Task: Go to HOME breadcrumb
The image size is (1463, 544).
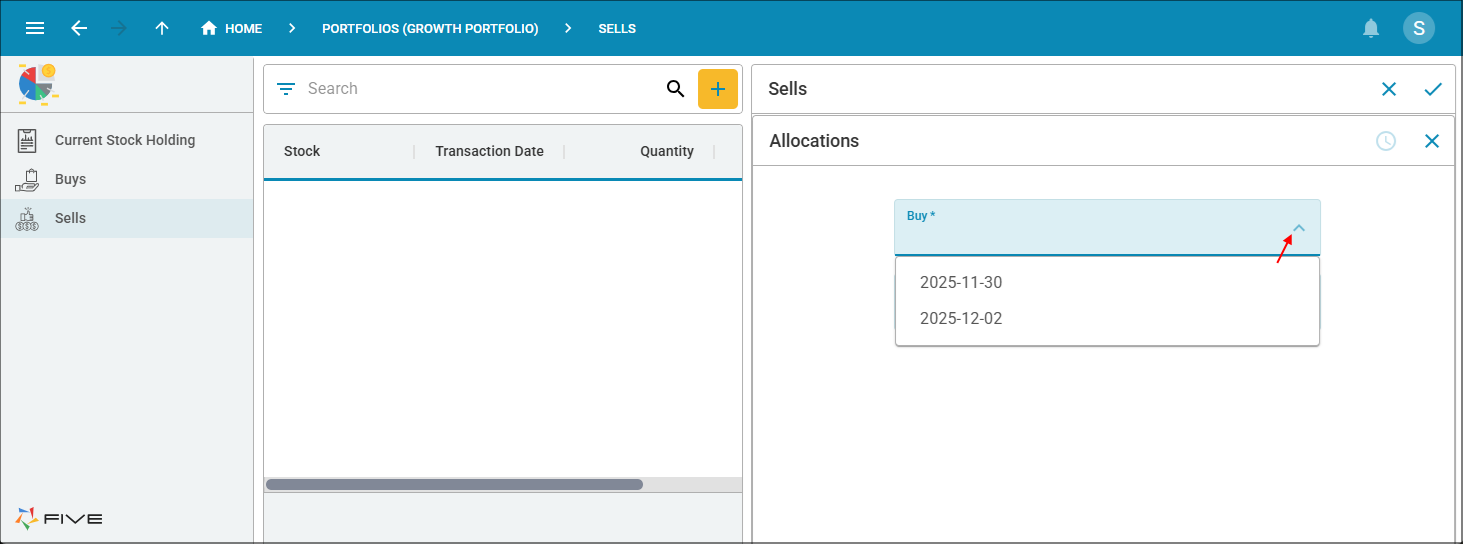Action: tap(232, 28)
